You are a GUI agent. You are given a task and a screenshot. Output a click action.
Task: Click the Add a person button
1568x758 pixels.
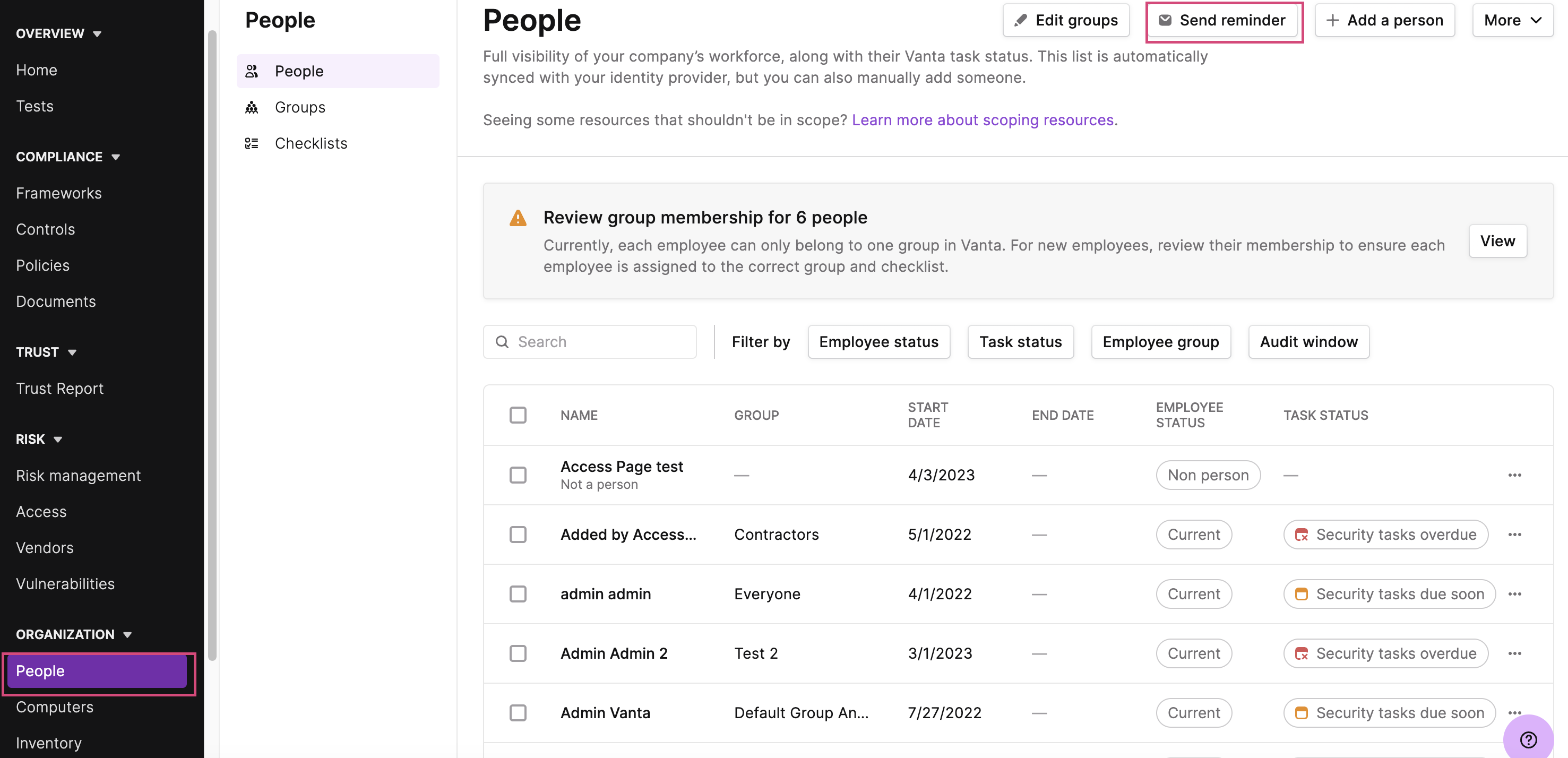pyautogui.click(x=1385, y=20)
